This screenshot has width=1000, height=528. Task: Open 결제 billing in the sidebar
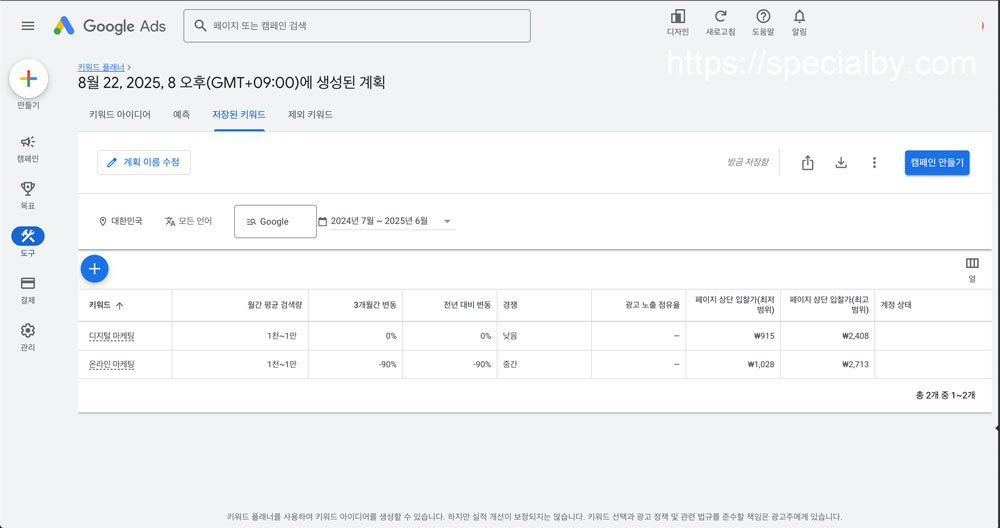tap(27, 290)
